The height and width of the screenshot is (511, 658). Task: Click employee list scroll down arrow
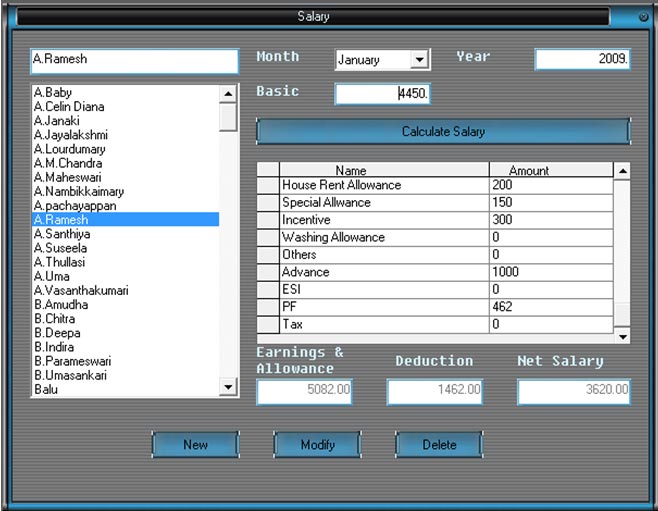228,387
